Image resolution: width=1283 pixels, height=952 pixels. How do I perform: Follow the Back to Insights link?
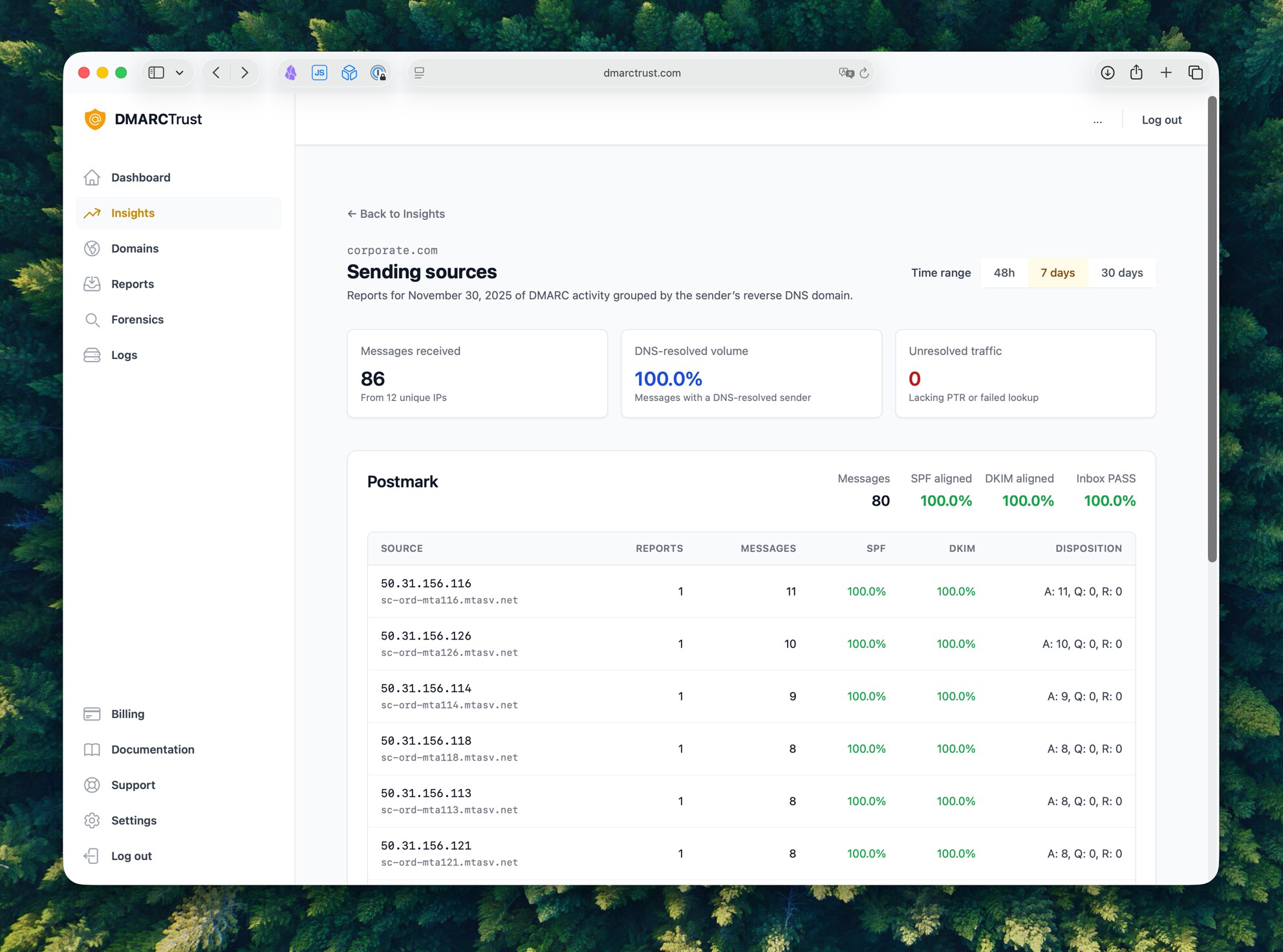coord(396,213)
